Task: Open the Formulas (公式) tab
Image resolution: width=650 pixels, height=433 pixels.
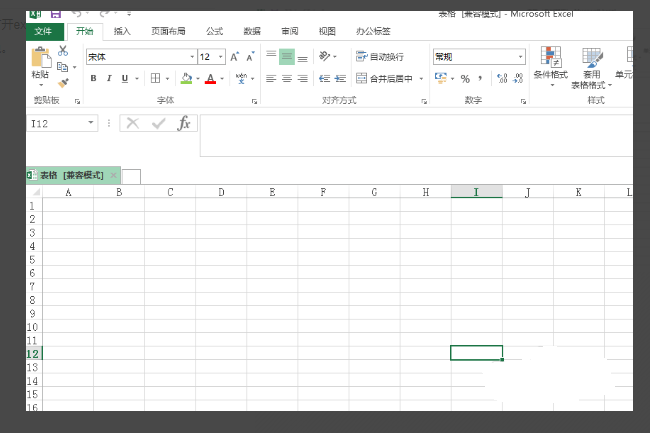Action: pyautogui.click(x=214, y=31)
